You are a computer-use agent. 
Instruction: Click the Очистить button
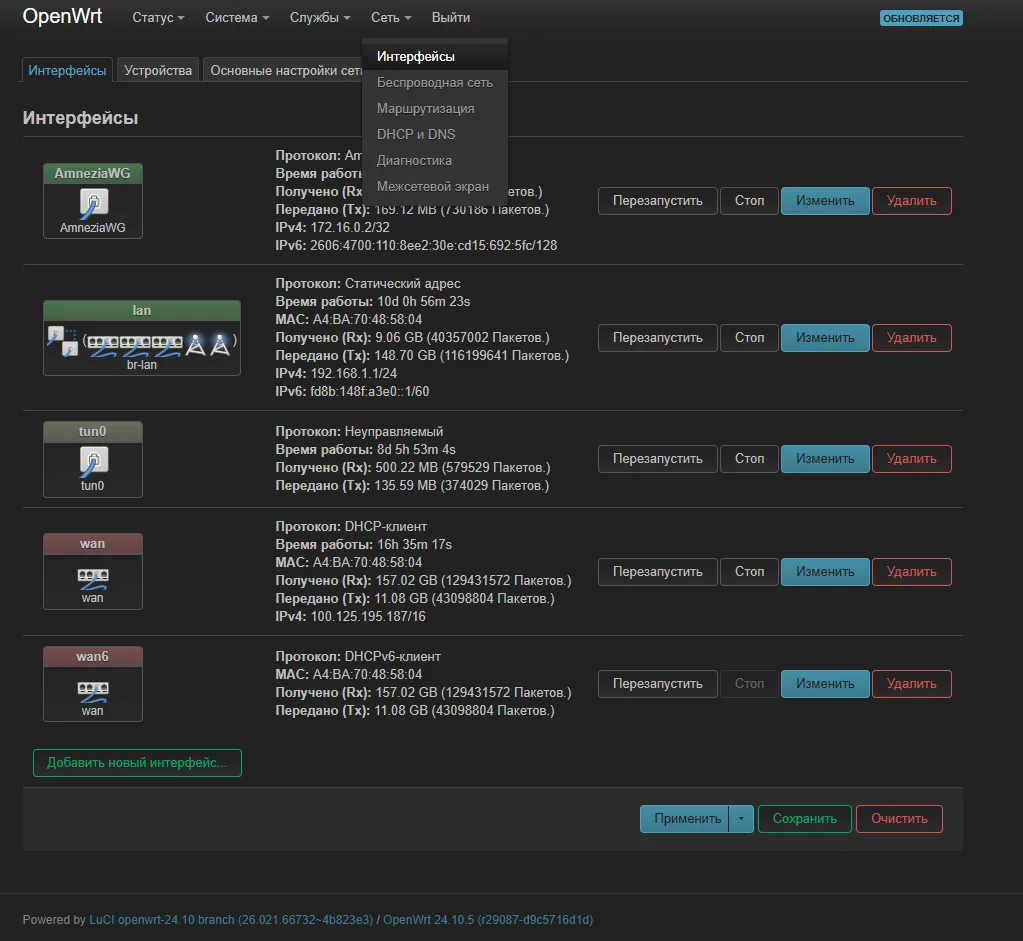[x=899, y=818]
